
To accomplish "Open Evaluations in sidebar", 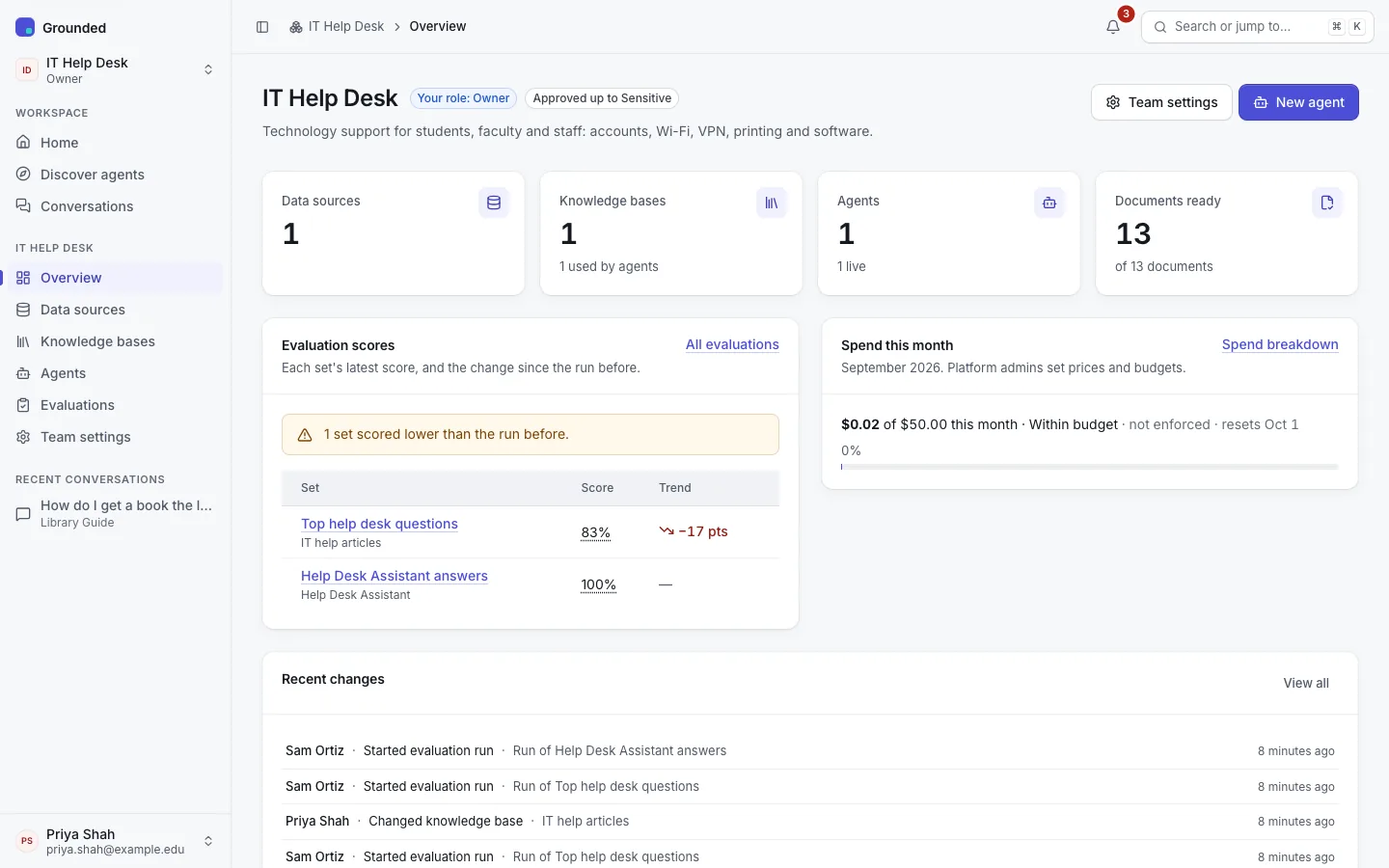I will click(x=115, y=404).
